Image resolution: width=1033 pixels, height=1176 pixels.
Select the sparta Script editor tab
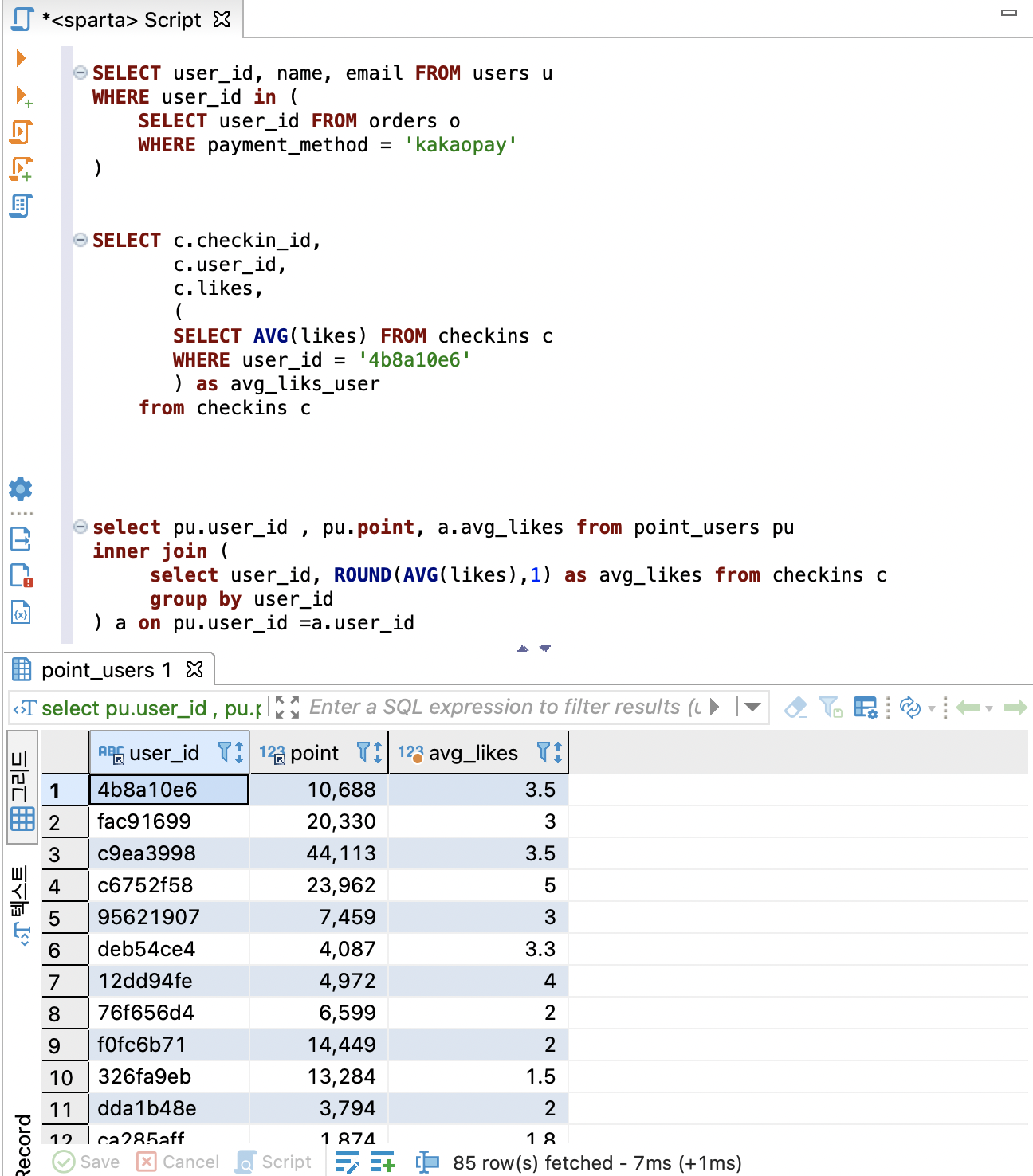122,19
